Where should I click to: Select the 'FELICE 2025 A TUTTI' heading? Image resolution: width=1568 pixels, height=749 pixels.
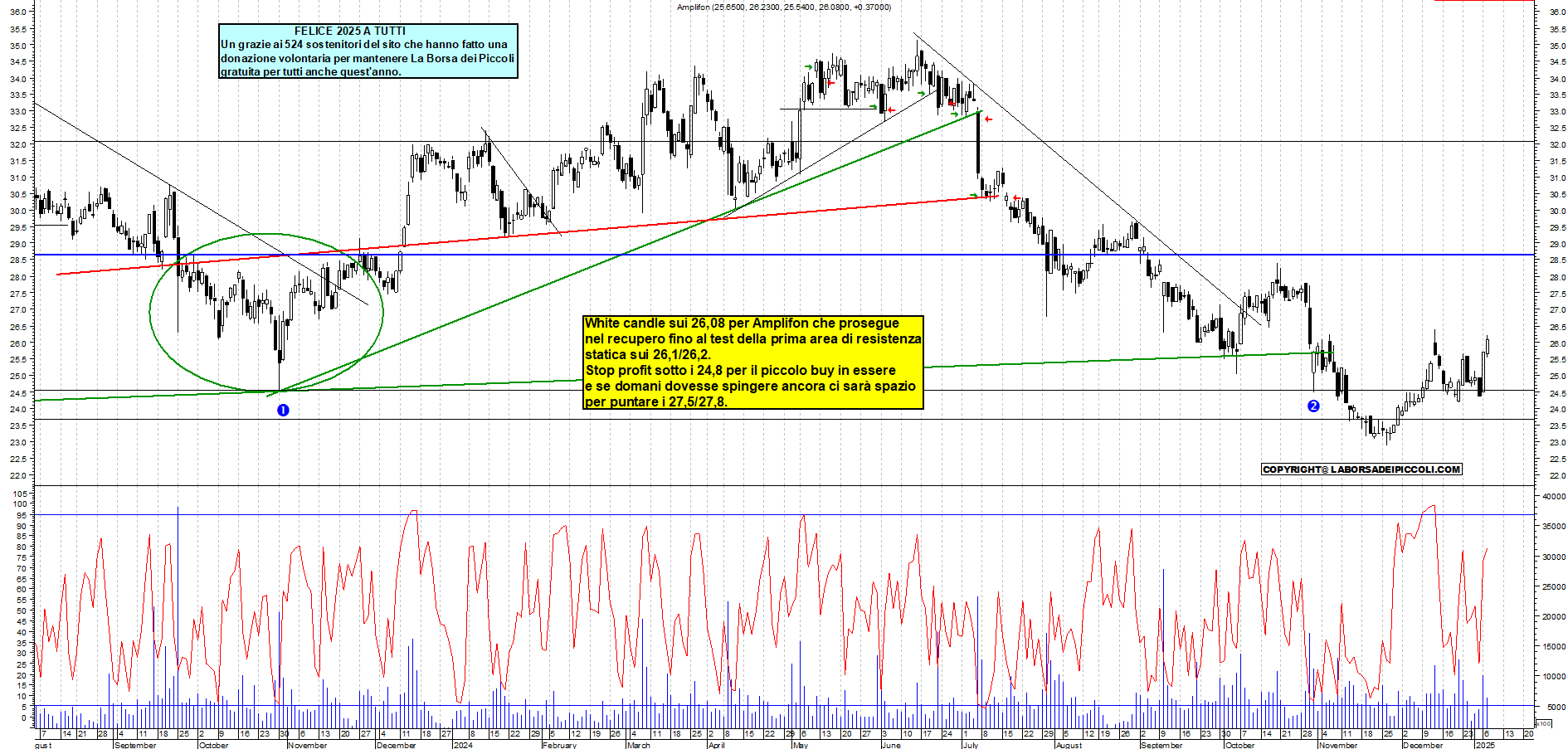click(350, 31)
